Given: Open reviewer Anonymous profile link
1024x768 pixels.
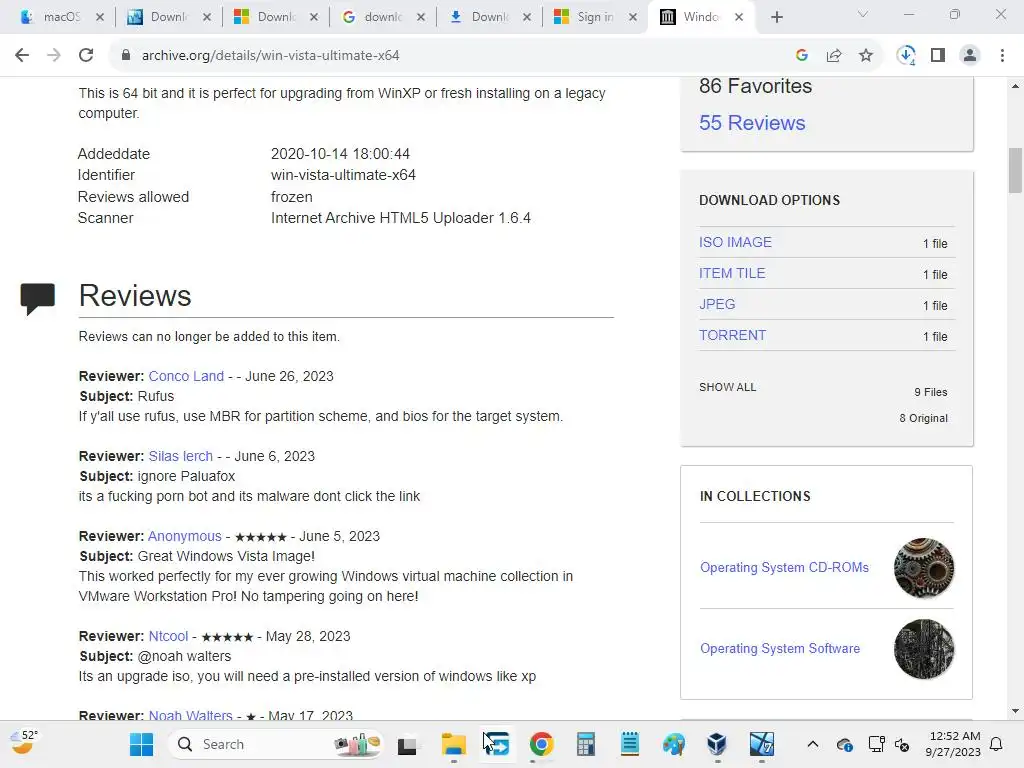Looking at the screenshot, I should 185,536.
